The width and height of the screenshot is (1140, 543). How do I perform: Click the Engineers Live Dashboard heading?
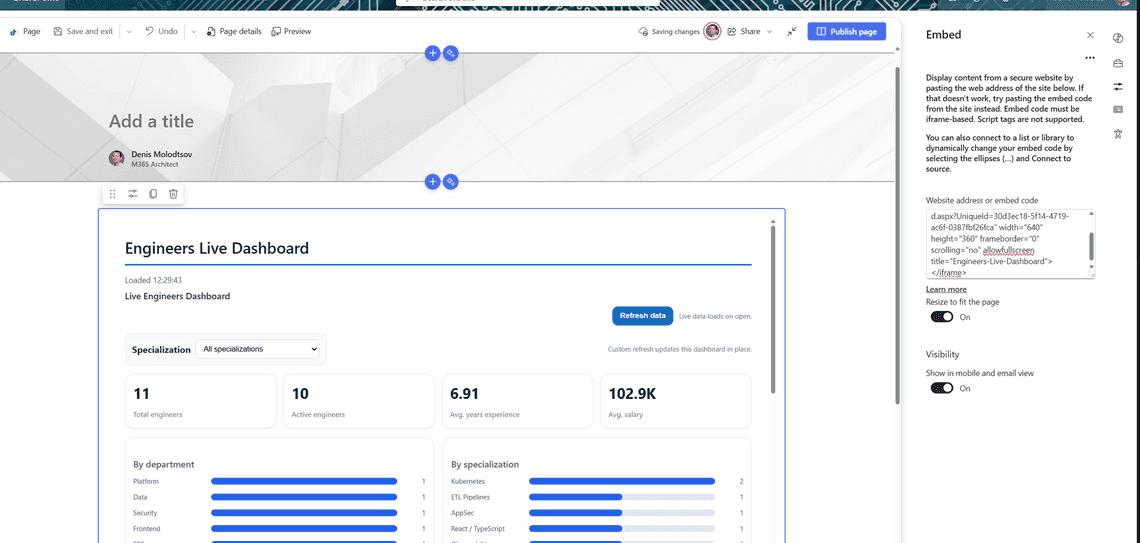click(x=217, y=248)
